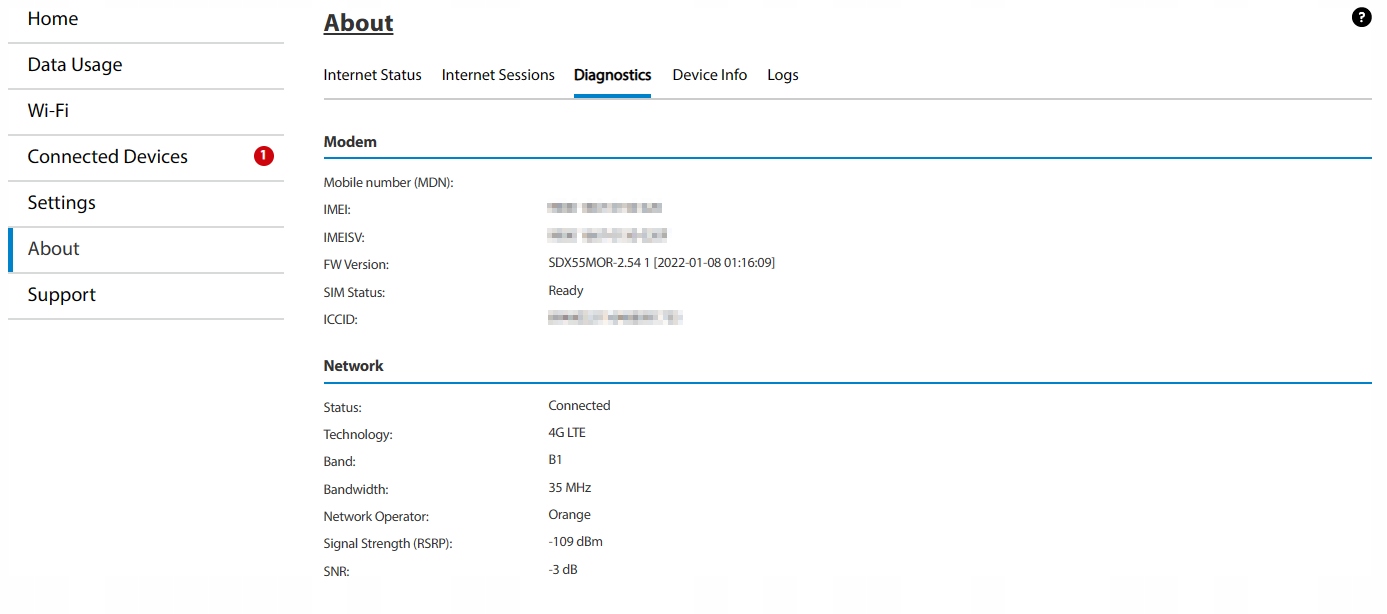The image size is (1387, 614).
Task: Open Data Usage from the sidebar
Action: tap(75, 65)
